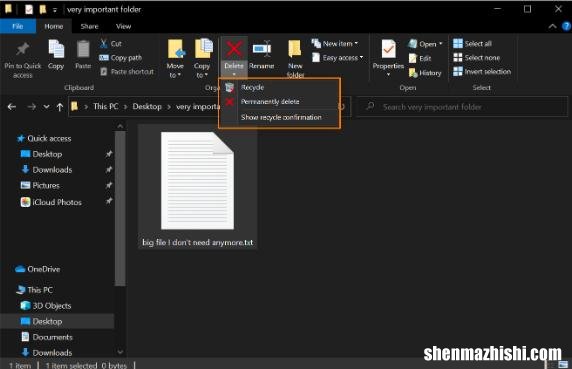
Task: Click Desktop in the address breadcrumb
Action: 147,106
